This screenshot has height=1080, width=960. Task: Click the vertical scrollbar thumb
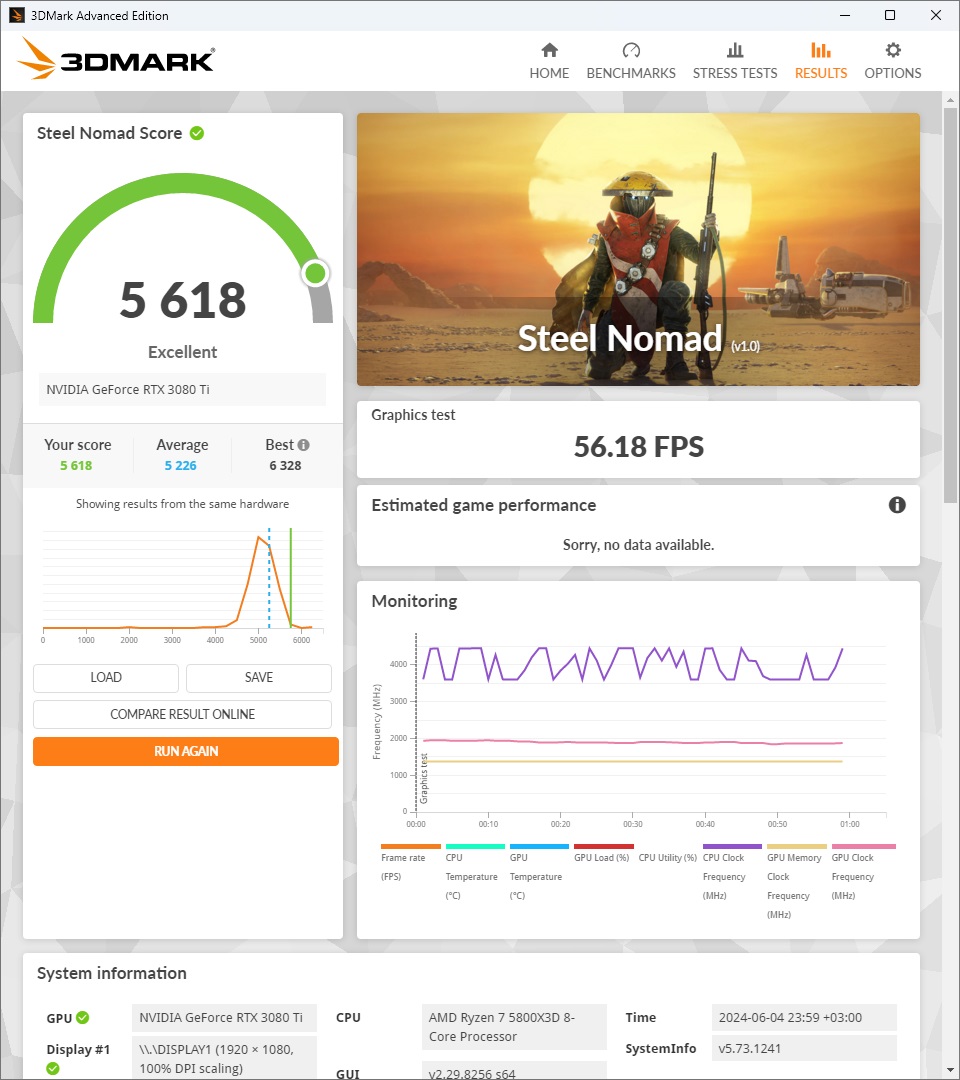coord(950,306)
